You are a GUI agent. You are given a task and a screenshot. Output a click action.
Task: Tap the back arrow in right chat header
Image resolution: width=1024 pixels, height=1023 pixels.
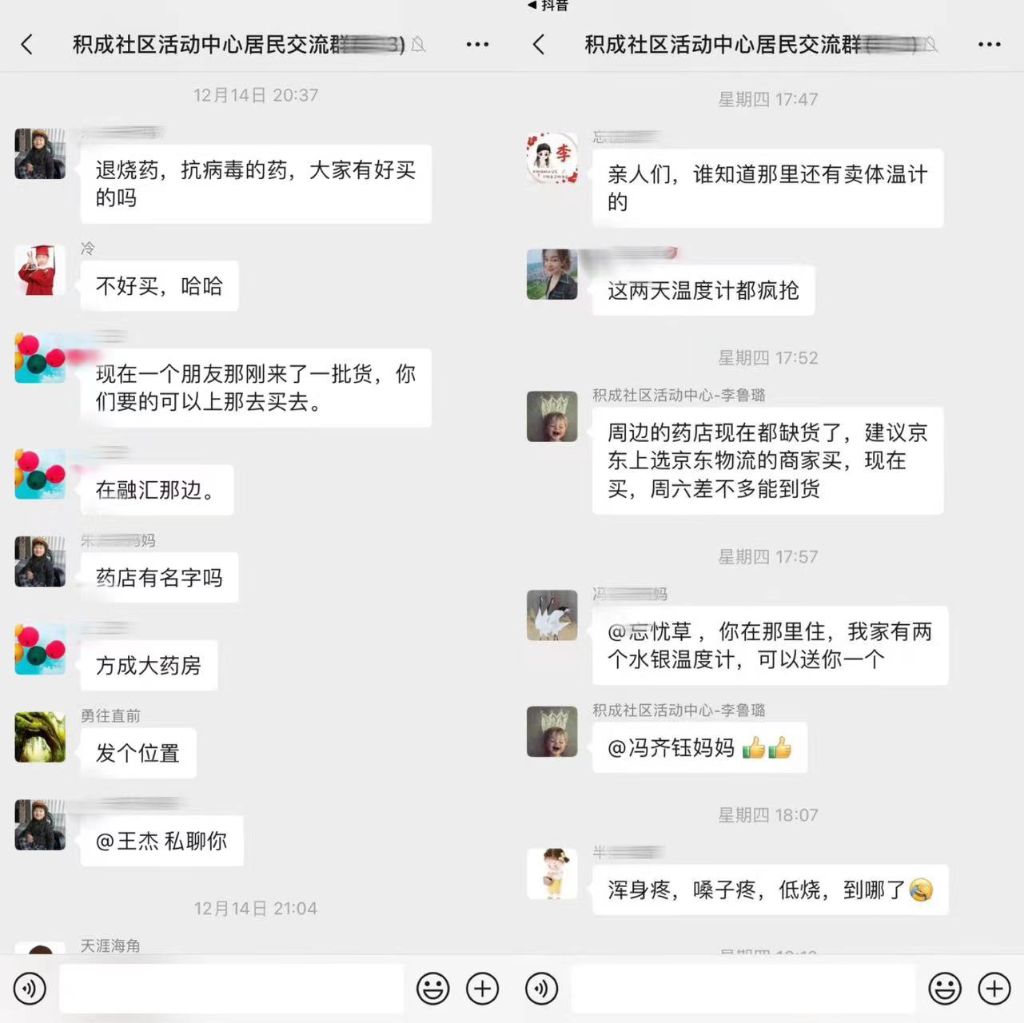pyautogui.click(x=539, y=44)
